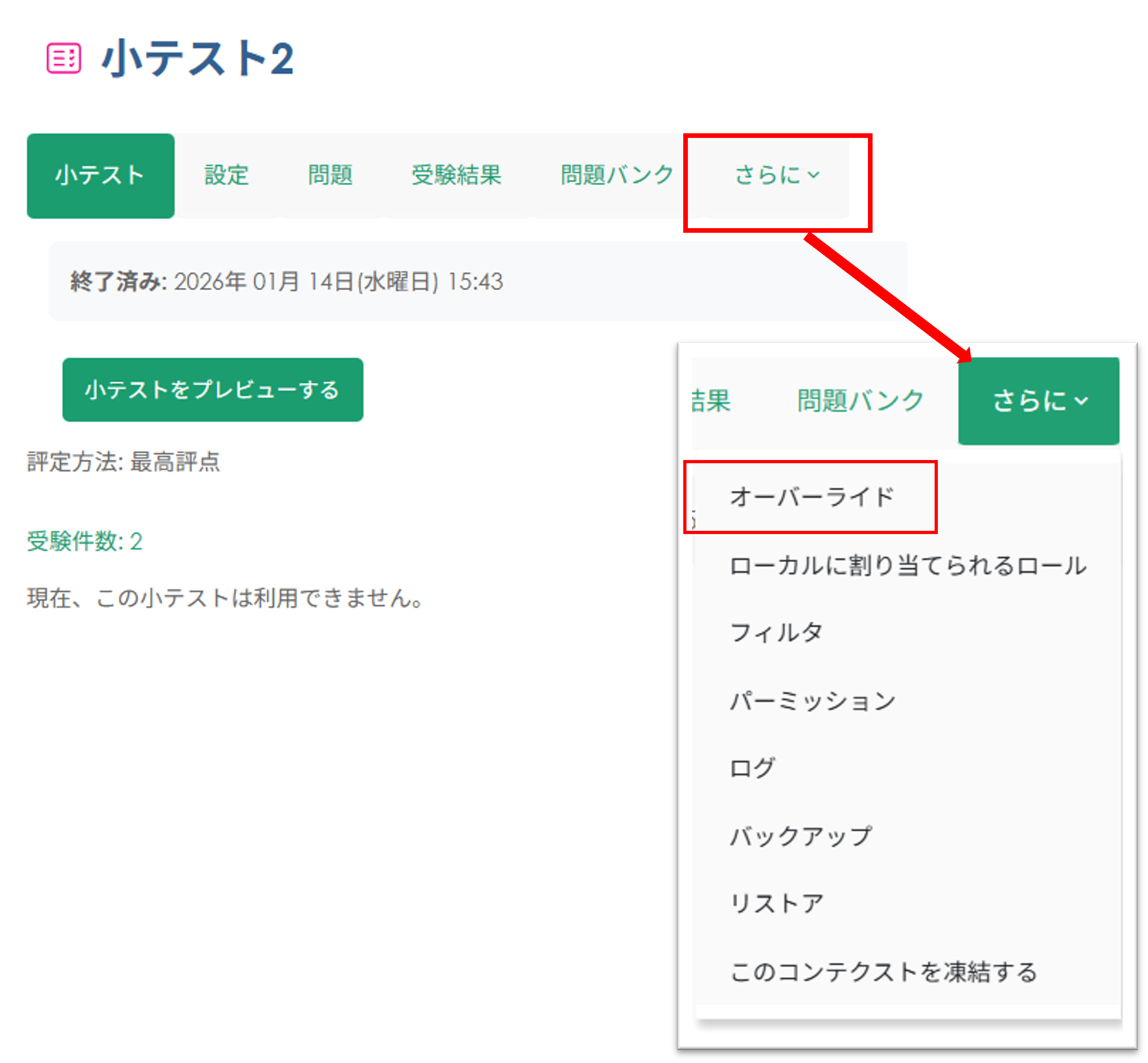Click the 小テスト2 page title
Image resolution: width=1148 pixels, height=1063 pixels.
pos(197,58)
